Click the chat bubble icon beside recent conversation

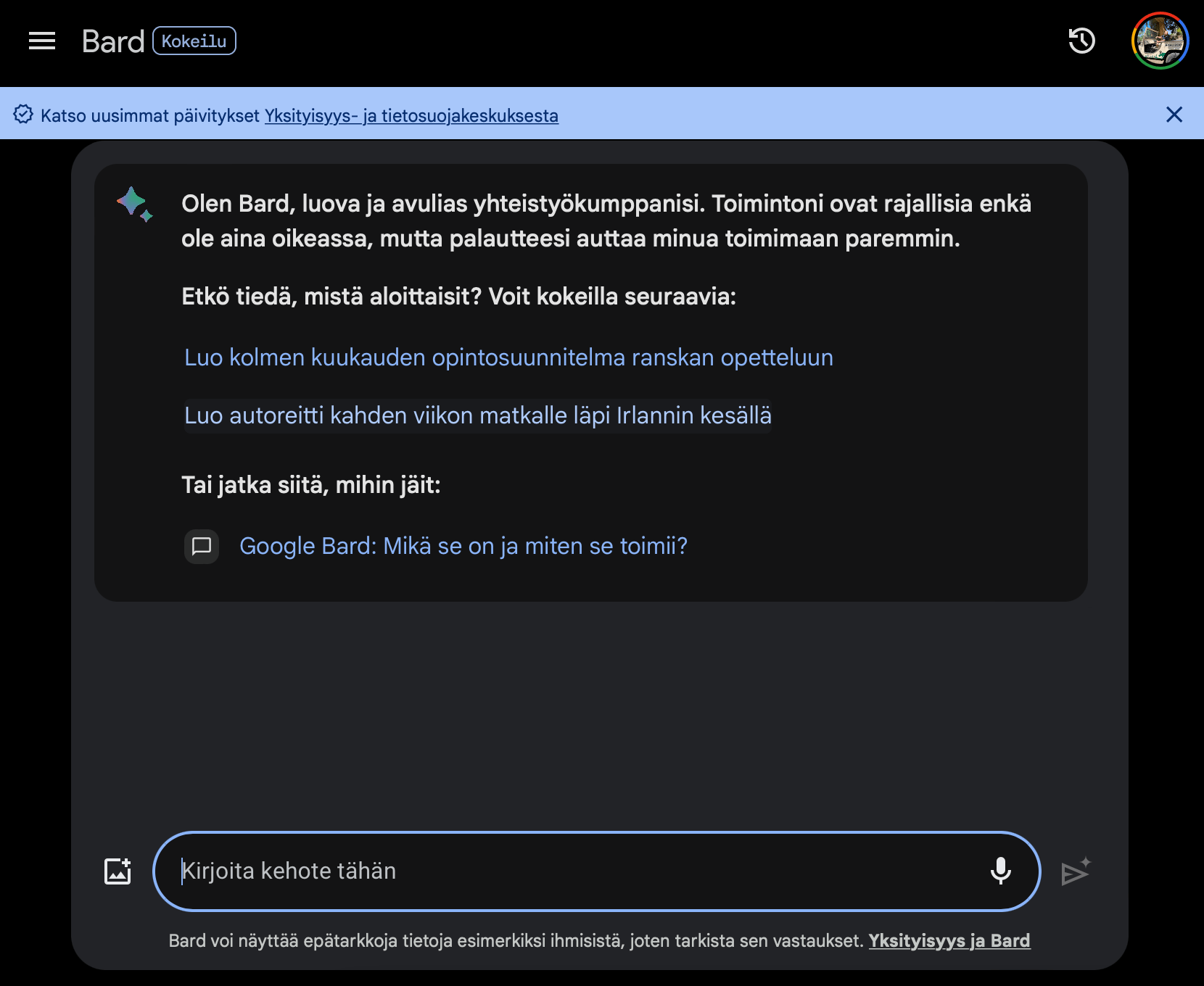pyautogui.click(x=202, y=546)
